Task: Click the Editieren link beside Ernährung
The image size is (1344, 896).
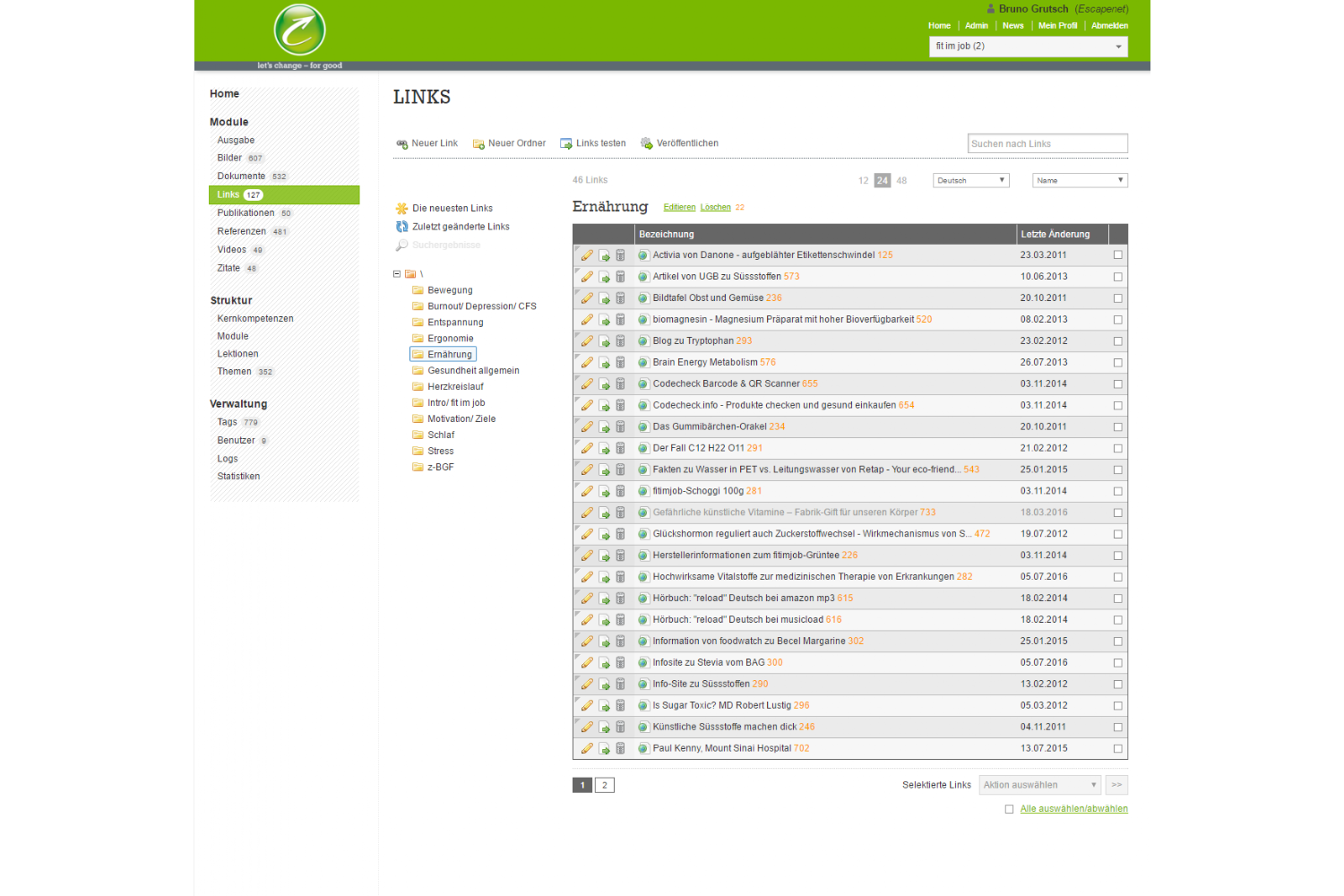Action: [x=679, y=207]
